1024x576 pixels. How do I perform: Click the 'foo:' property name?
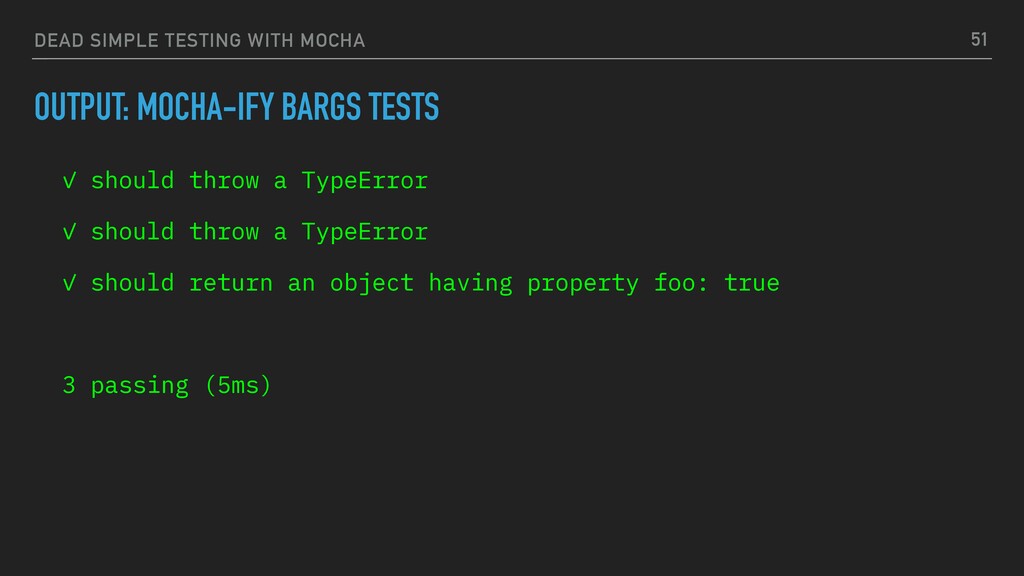681,283
